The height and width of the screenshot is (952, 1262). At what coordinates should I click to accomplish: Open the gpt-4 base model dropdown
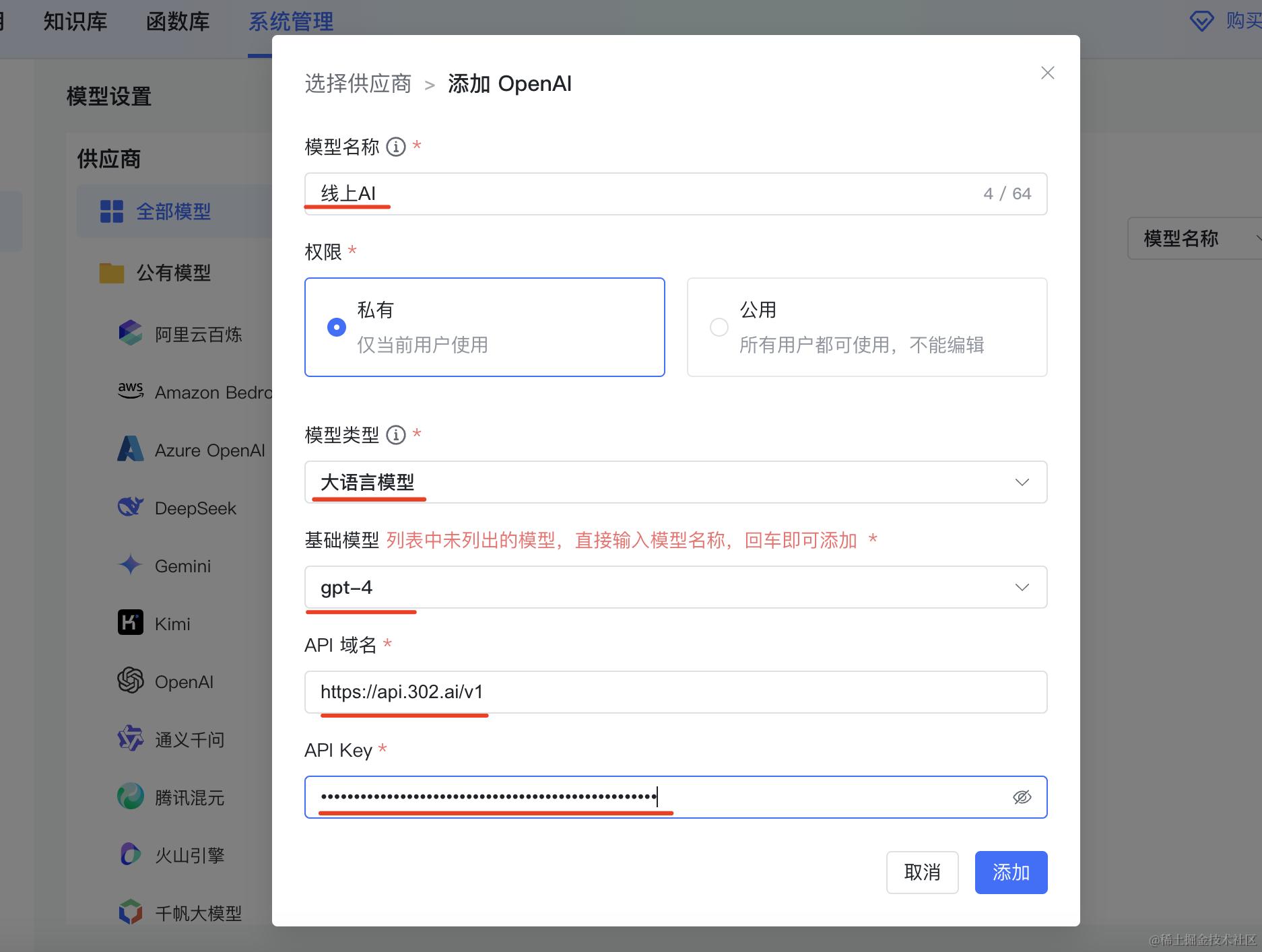tap(675, 587)
